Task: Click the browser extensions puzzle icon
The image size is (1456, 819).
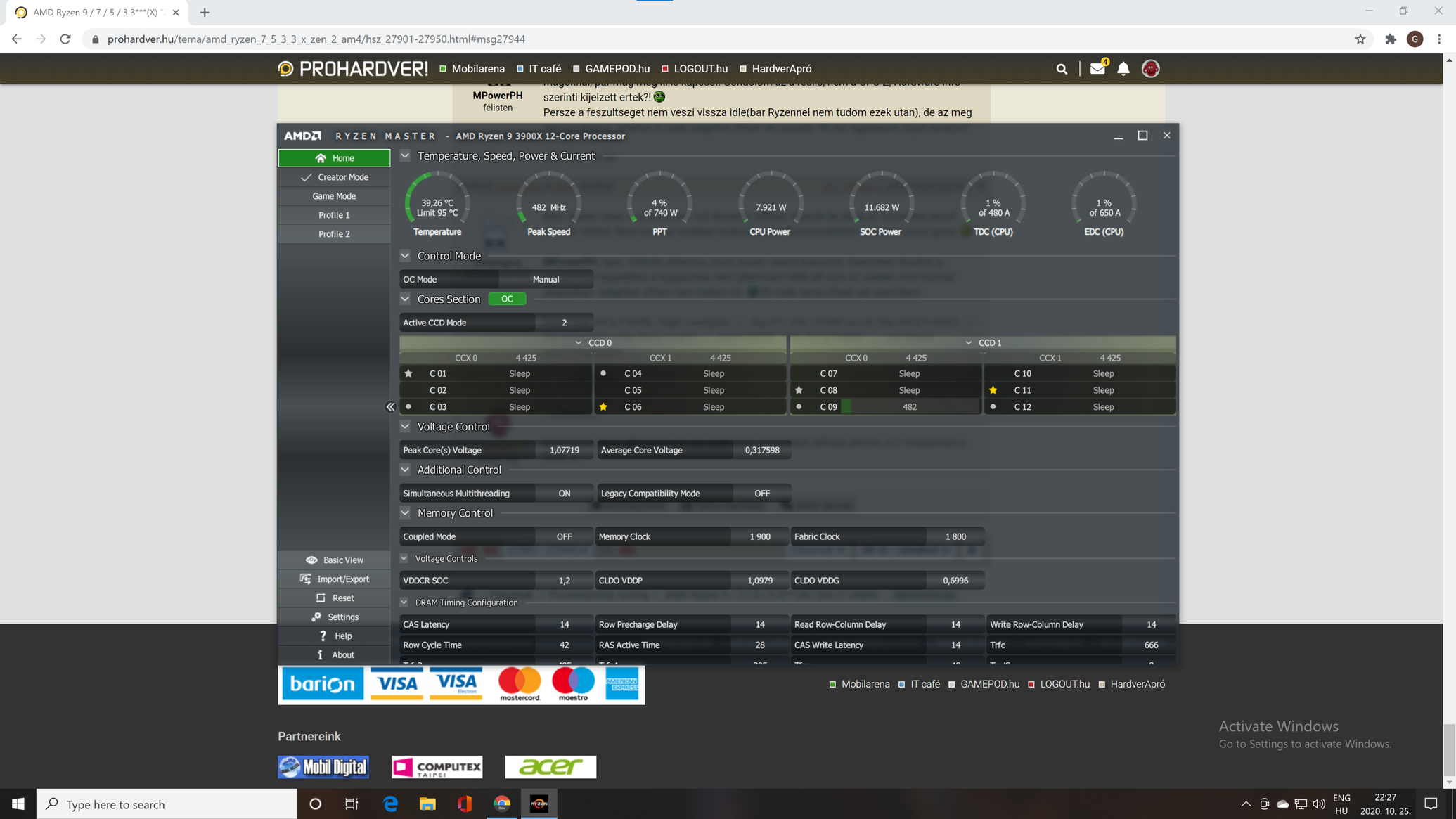Action: 1390,39
